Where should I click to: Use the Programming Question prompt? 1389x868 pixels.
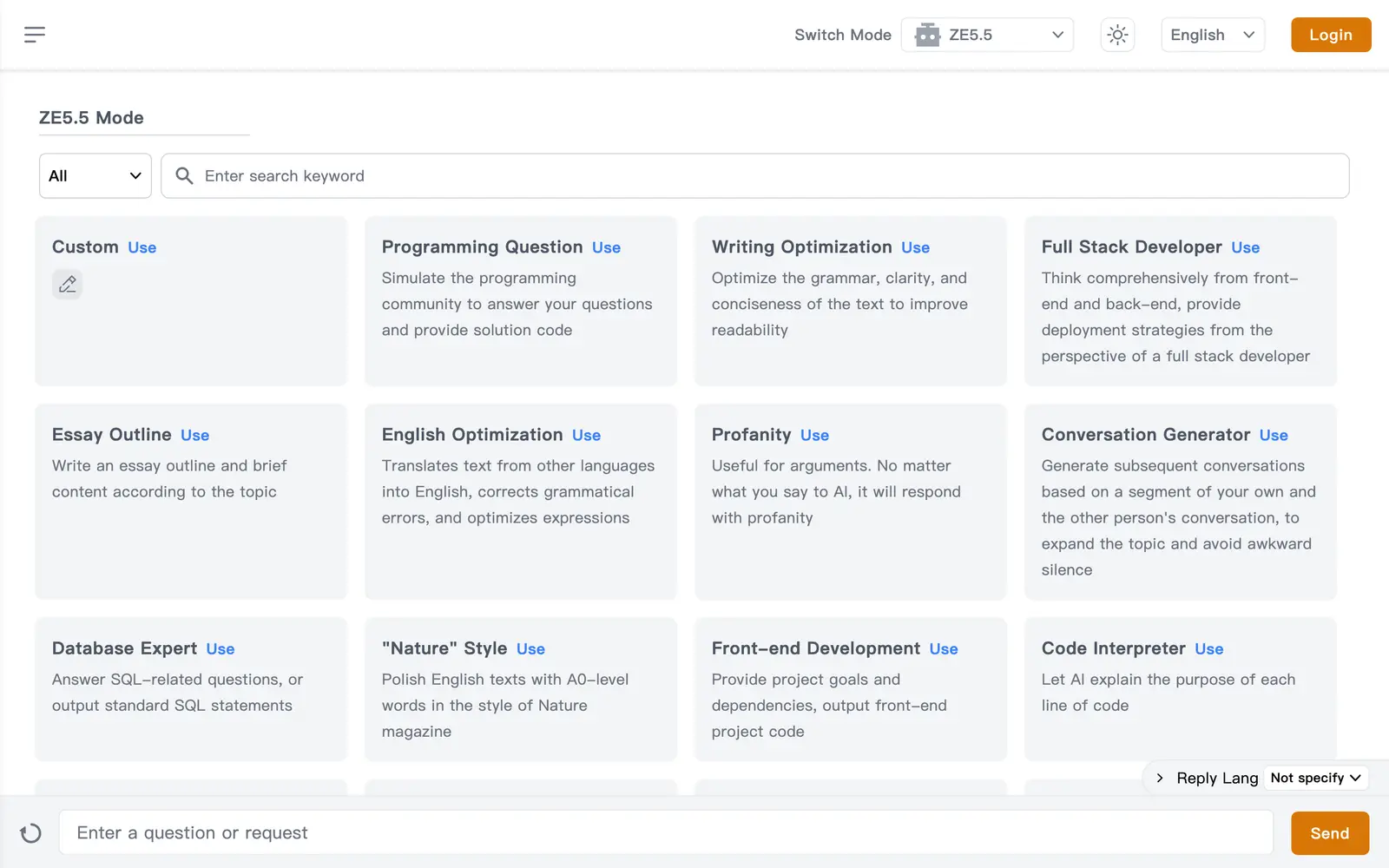point(606,247)
